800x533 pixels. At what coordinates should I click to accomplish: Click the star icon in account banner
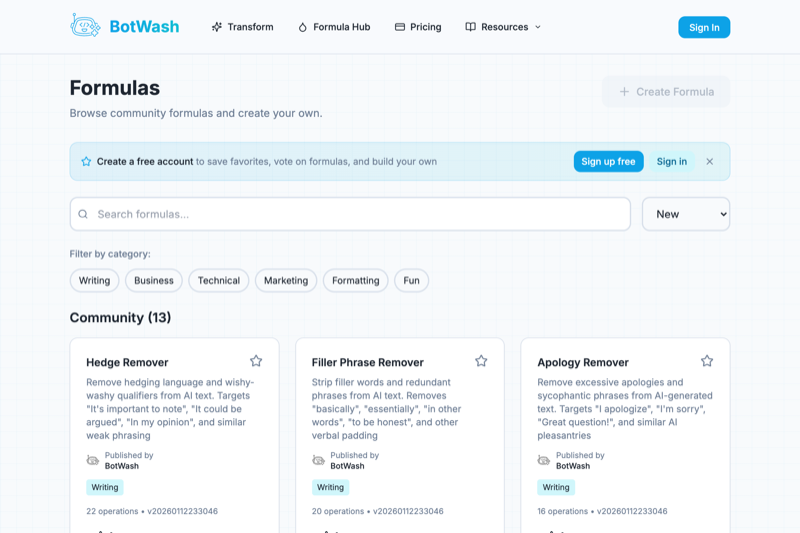[x=86, y=161]
